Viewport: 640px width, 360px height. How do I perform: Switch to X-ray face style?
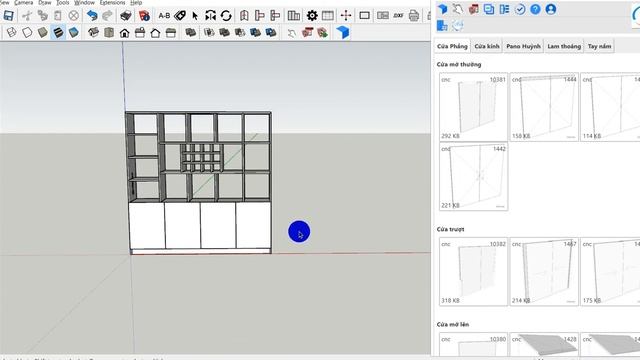coord(11,32)
